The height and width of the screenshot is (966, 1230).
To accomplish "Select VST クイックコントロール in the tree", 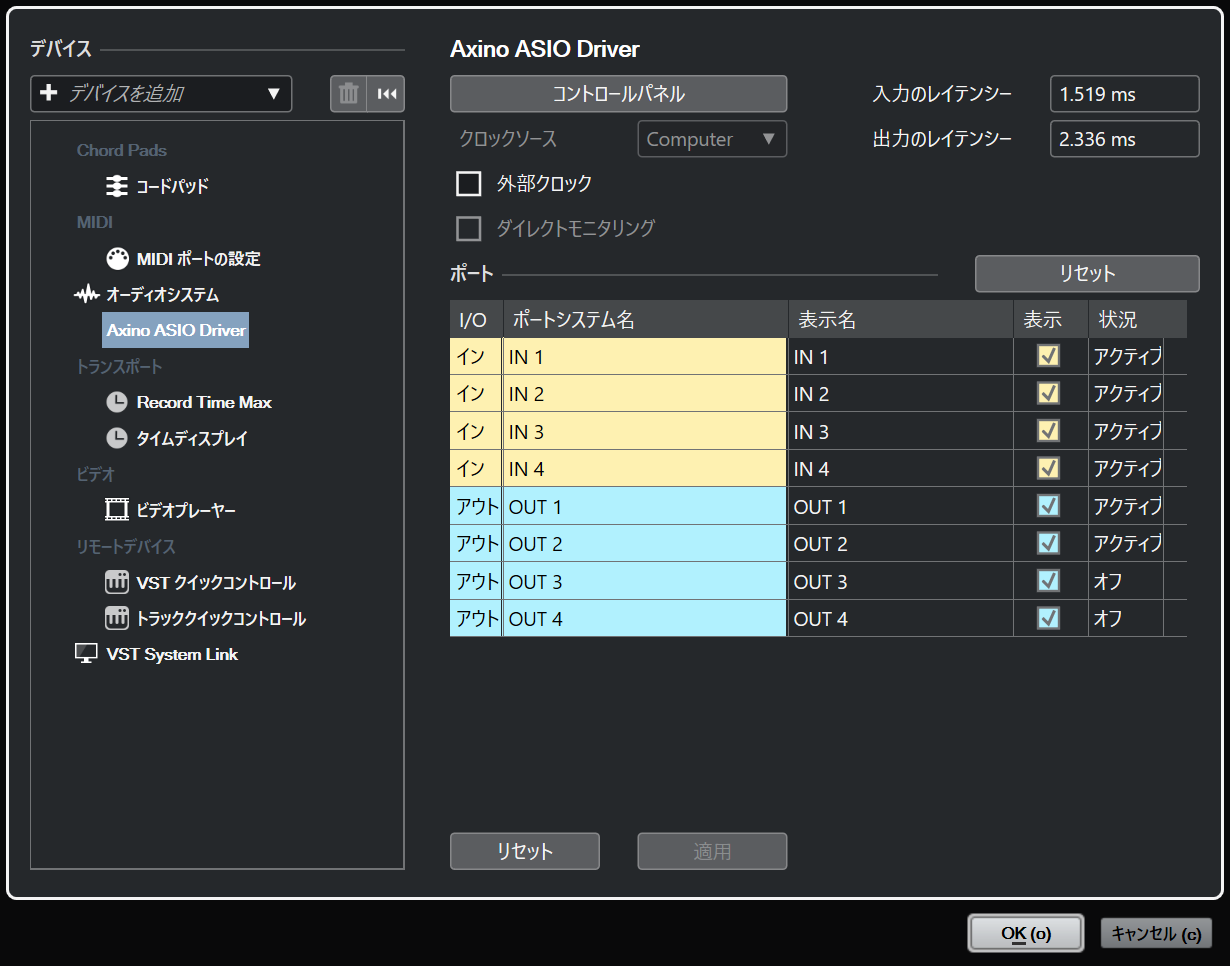I will pyautogui.click(x=216, y=582).
